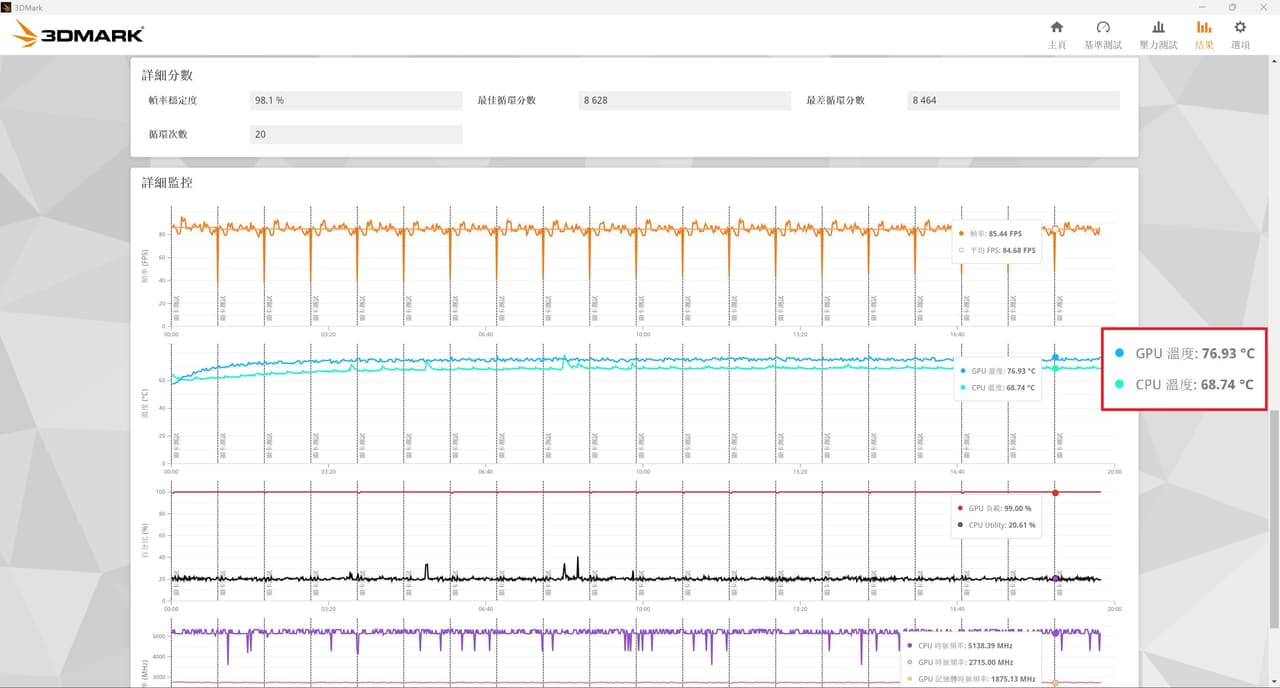This screenshot has height=688, width=1280.
Task: Open the Stress Tests (壓力測試) icon
Action: pyautogui.click(x=1158, y=27)
